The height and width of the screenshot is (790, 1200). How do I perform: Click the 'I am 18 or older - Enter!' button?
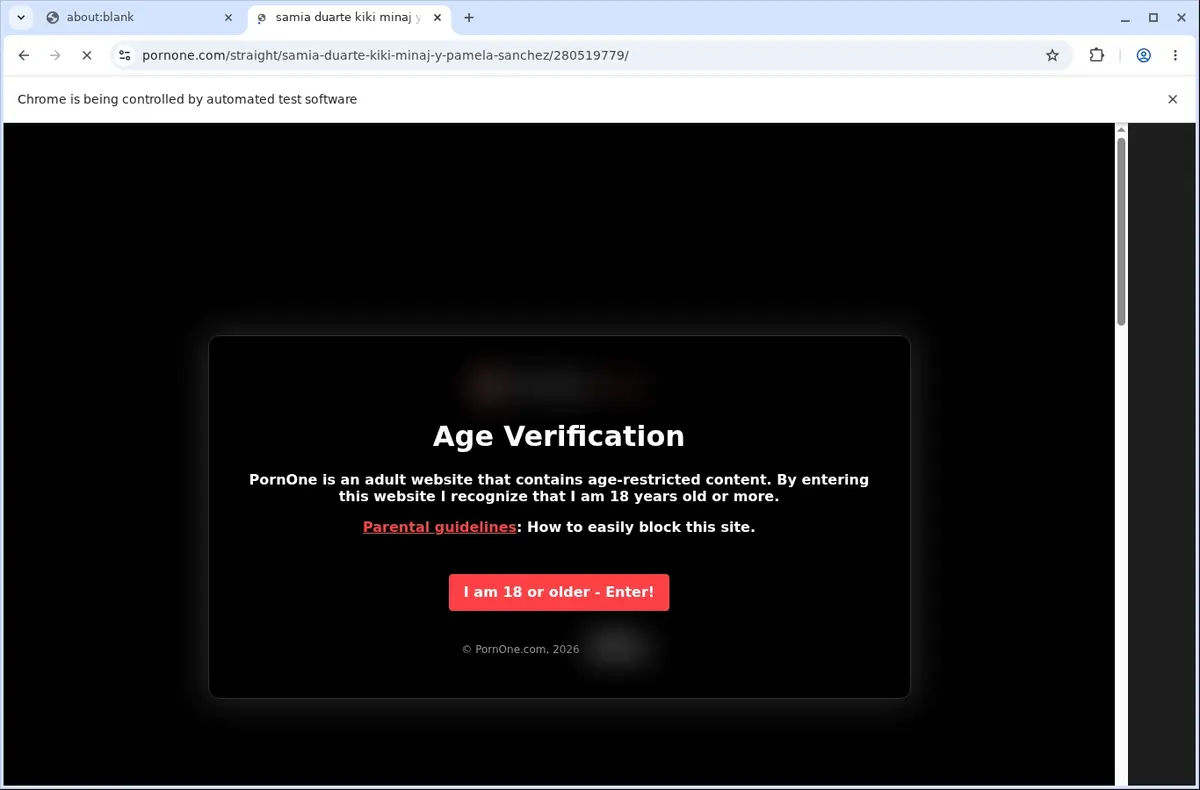tap(559, 592)
